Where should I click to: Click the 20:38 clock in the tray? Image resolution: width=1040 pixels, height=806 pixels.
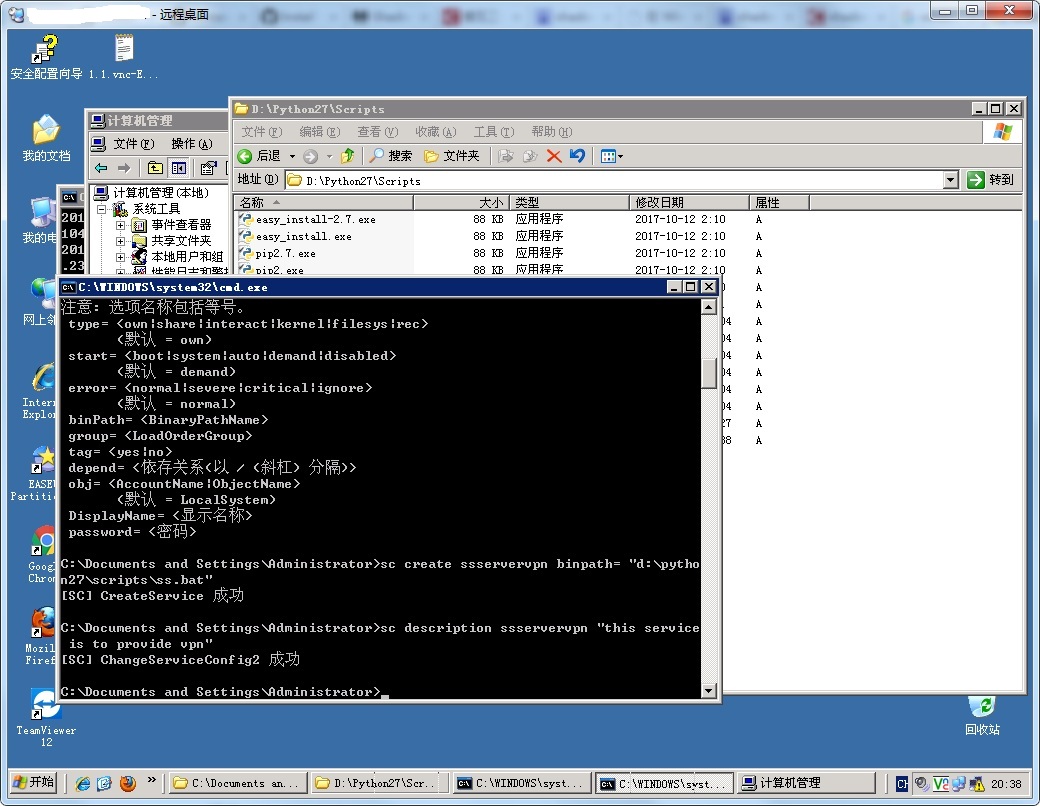1006,784
